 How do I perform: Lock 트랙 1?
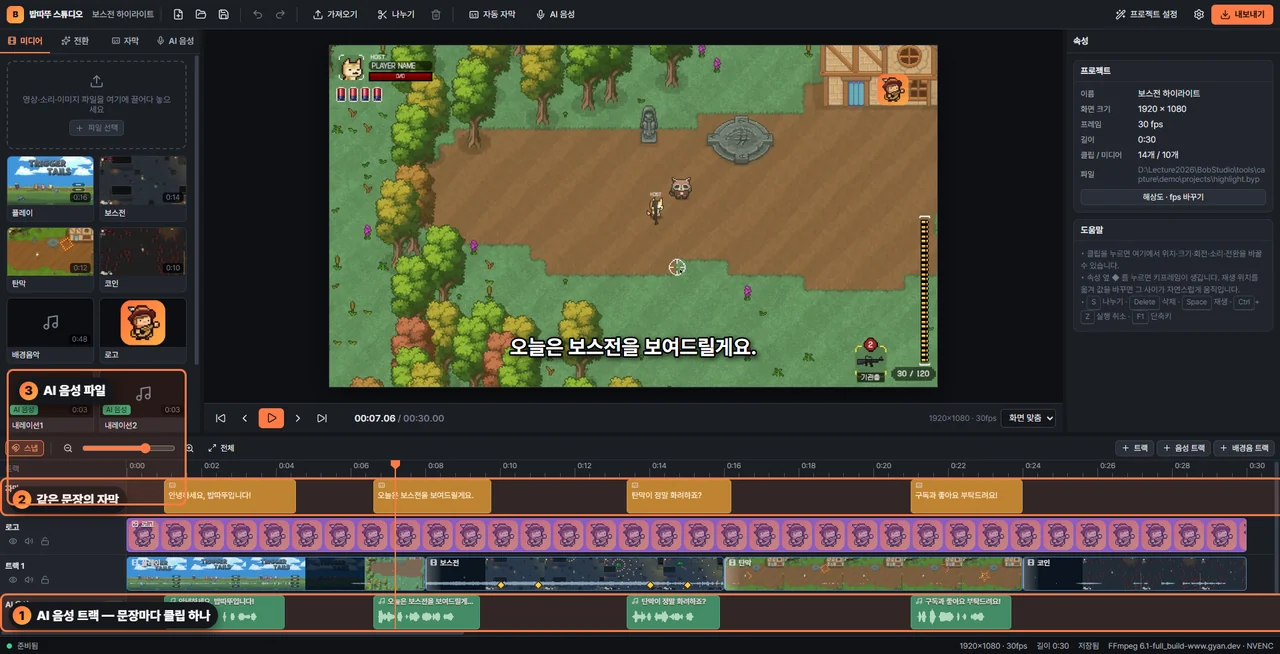pyautogui.click(x=45, y=580)
